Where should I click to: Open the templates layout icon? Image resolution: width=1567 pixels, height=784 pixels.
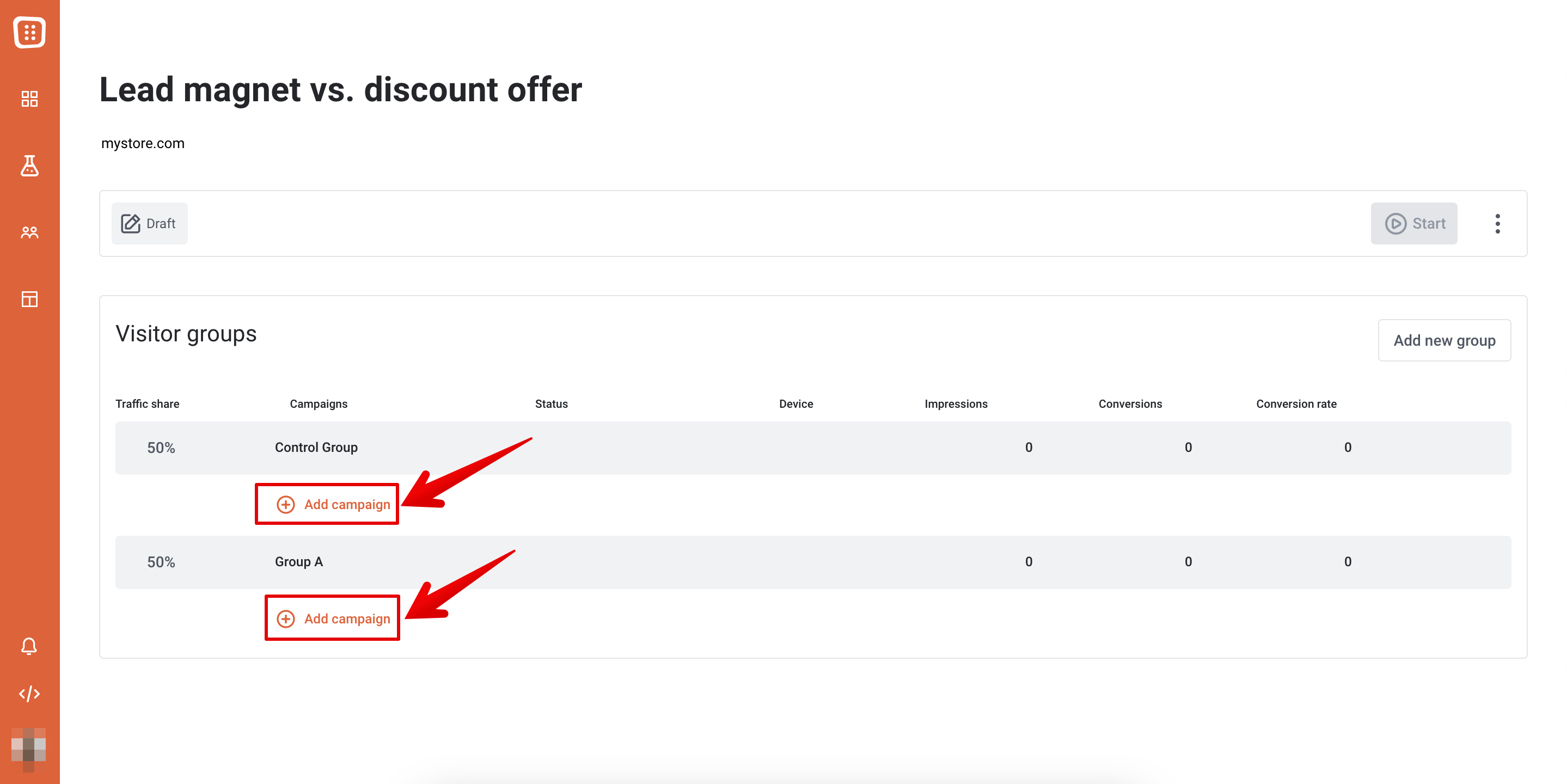coord(29,299)
